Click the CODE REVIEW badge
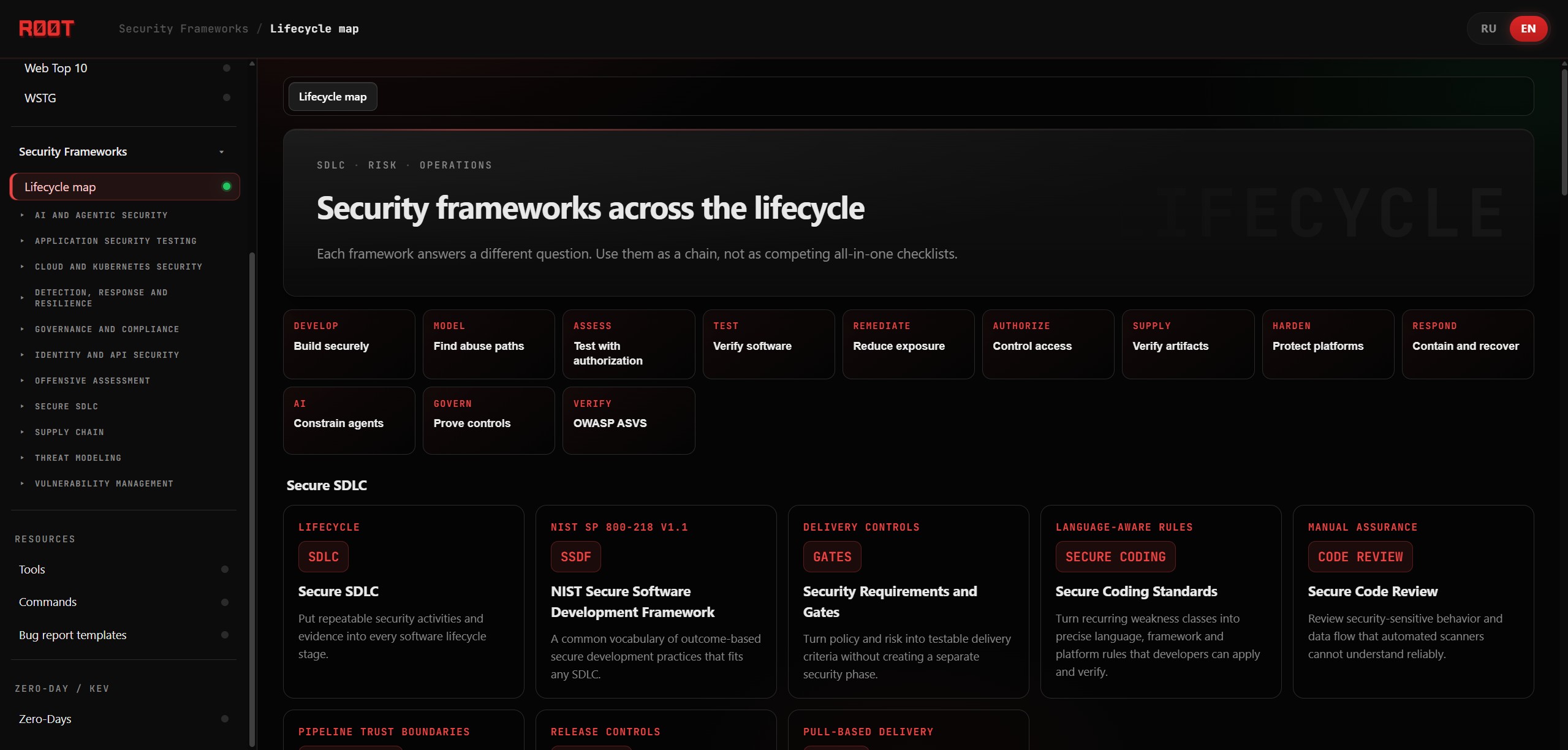 [x=1360, y=557]
